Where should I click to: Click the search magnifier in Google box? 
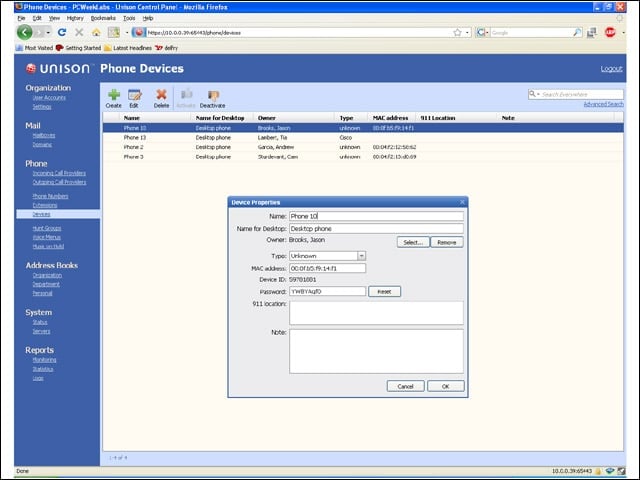coord(577,32)
